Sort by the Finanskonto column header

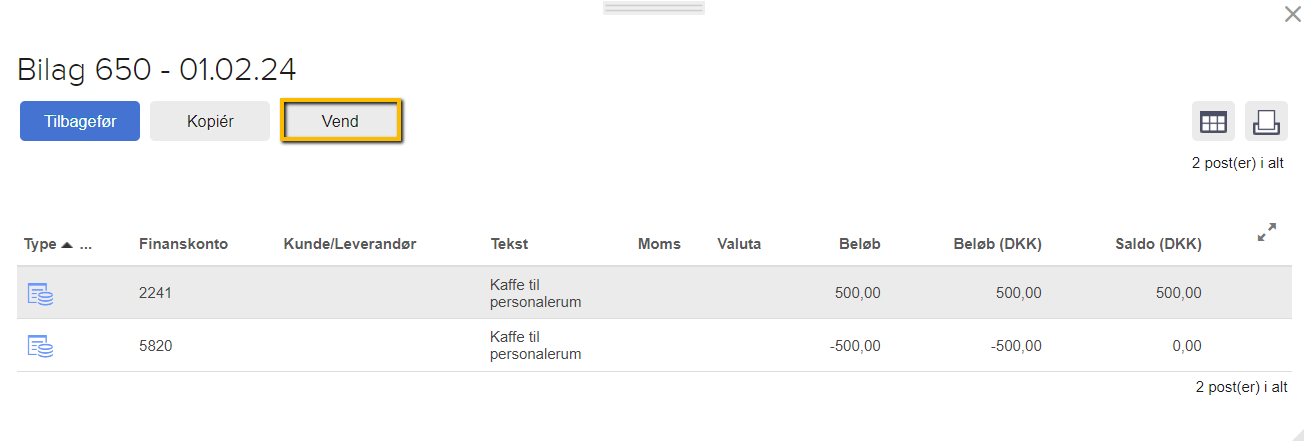(x=183, y=244)
